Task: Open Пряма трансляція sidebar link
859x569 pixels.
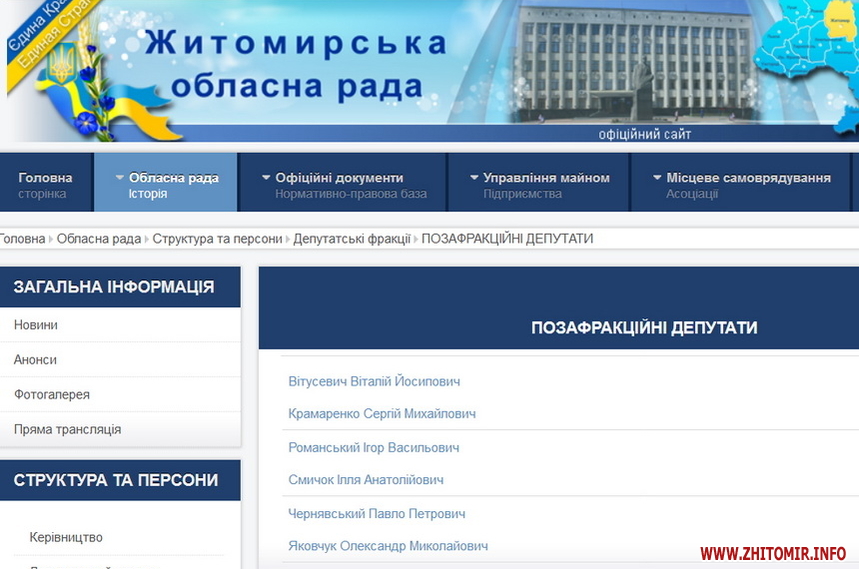Action: coord(67,429)
